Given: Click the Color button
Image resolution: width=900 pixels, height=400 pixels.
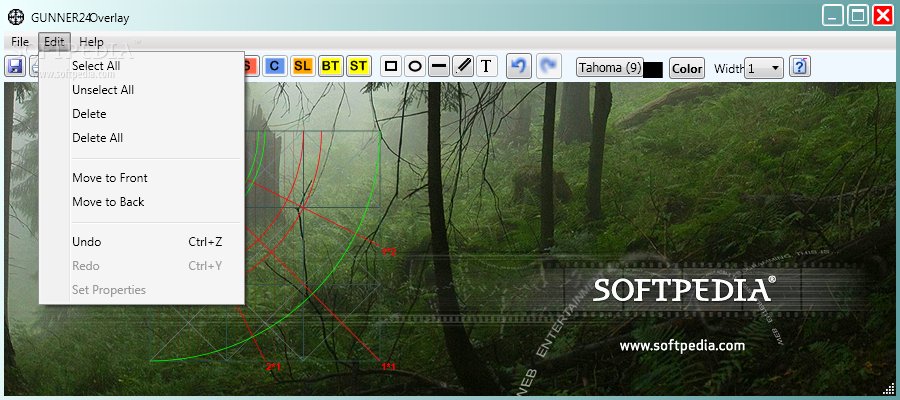Looking at the screenshot, I should 687,68.
